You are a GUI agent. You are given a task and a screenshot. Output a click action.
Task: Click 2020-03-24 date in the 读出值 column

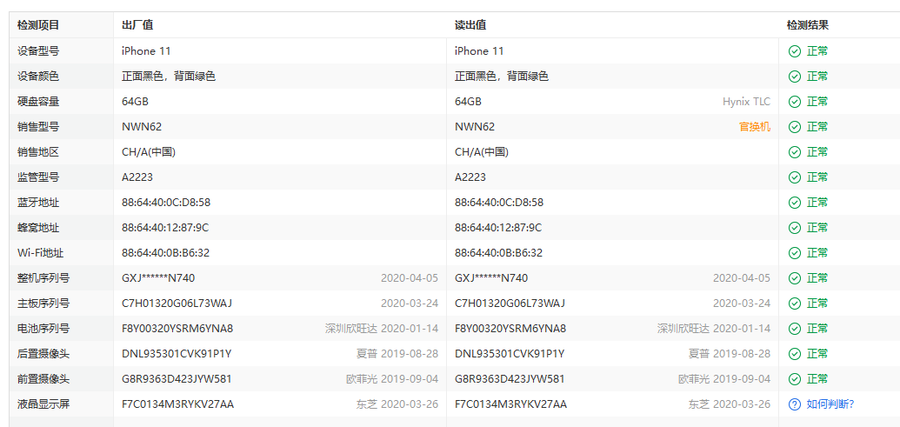[742, 303]
